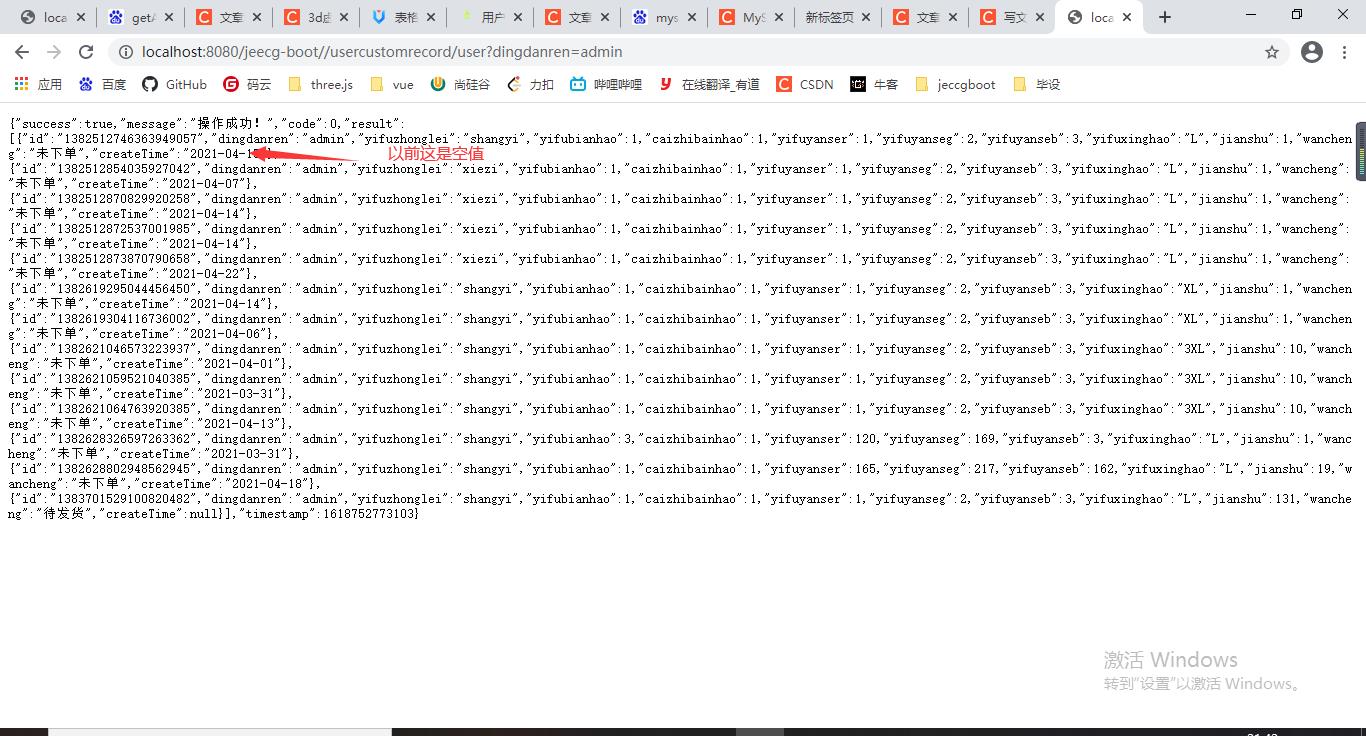Click id "1382512873870790658" in the JSON
1366x736 pixels.
pyautogui.click(x=123, y=259)
